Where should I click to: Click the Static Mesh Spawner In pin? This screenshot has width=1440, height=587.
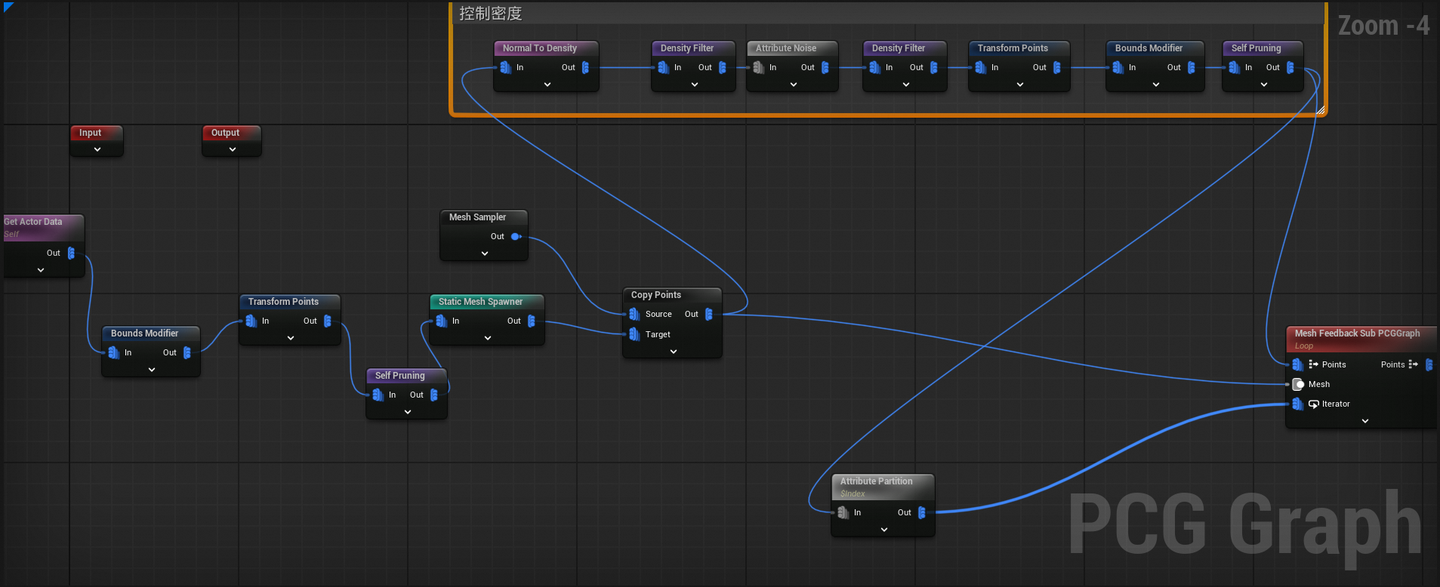point(440,321)
